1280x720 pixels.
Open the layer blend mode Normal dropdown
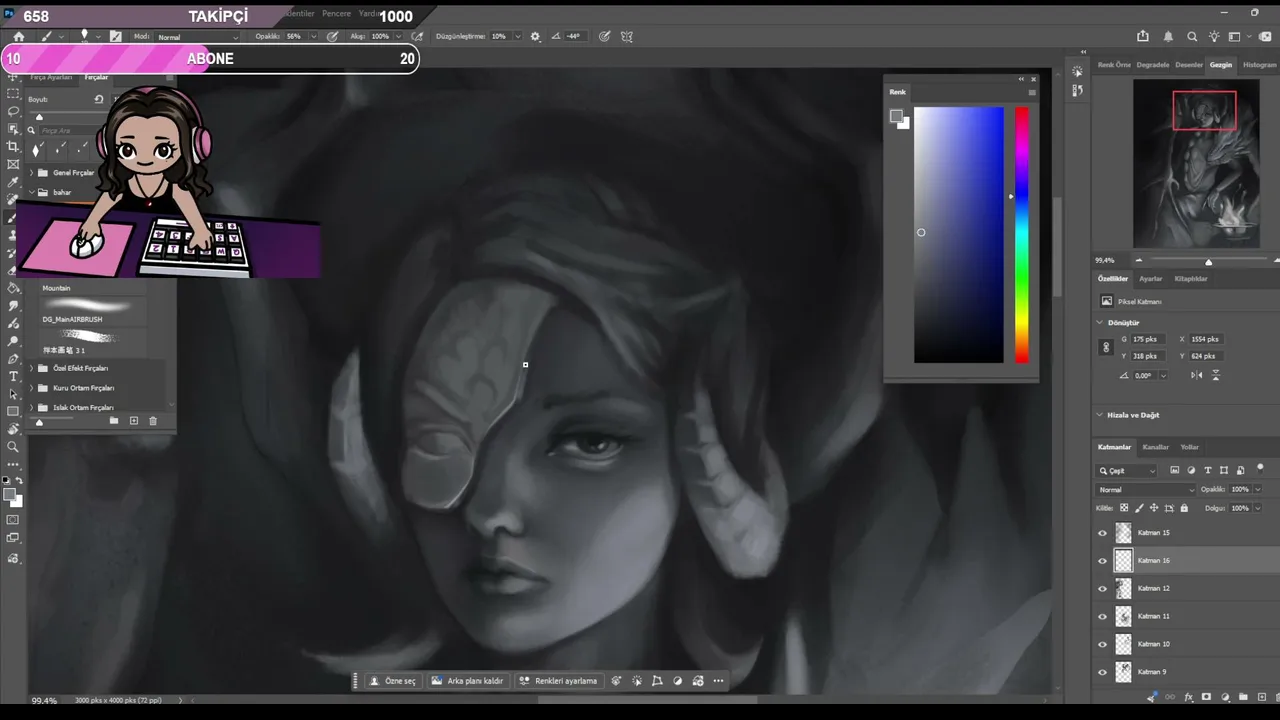point(1146,490)
